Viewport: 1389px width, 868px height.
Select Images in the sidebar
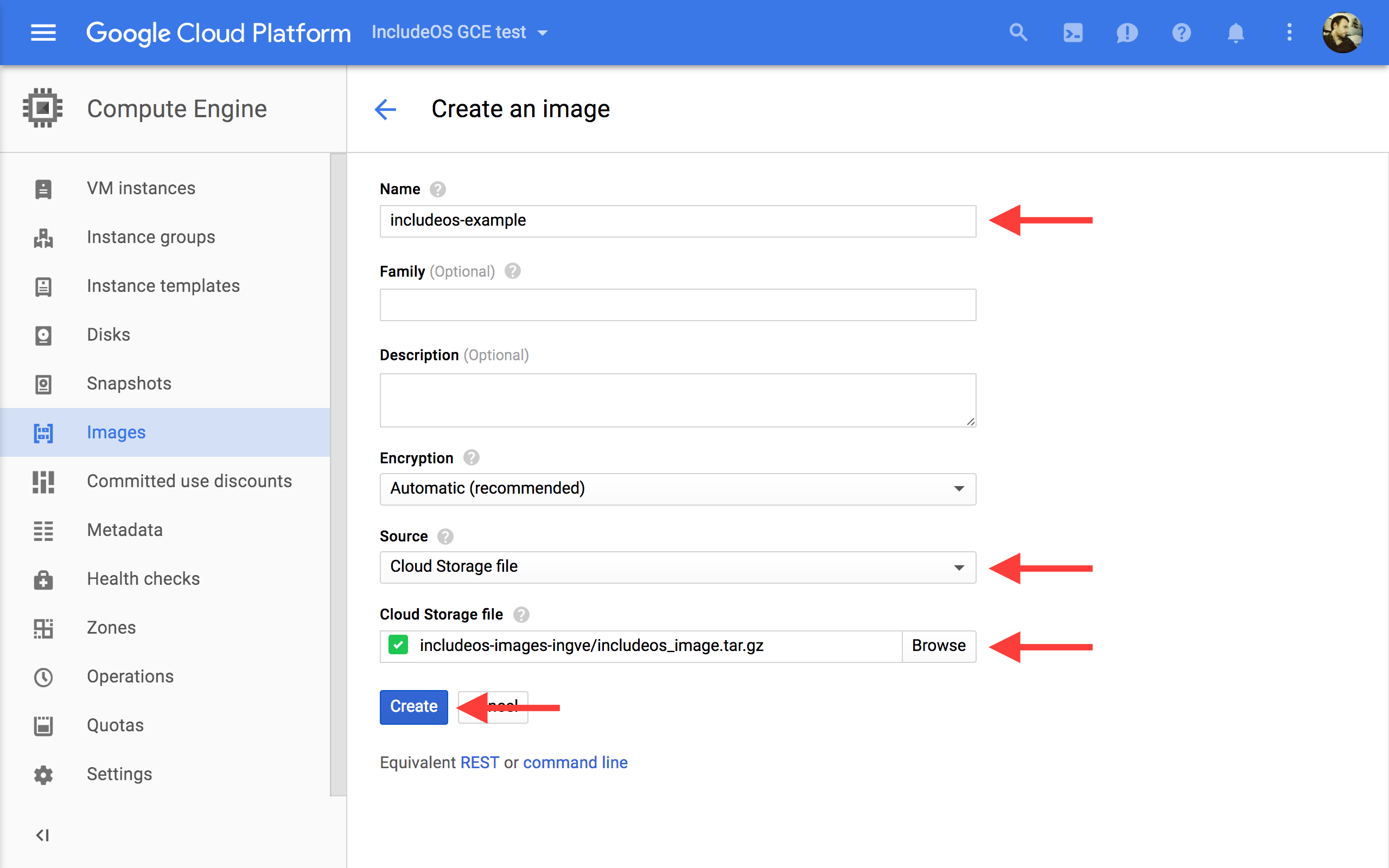pyautogui.click(x=165, y=433)
